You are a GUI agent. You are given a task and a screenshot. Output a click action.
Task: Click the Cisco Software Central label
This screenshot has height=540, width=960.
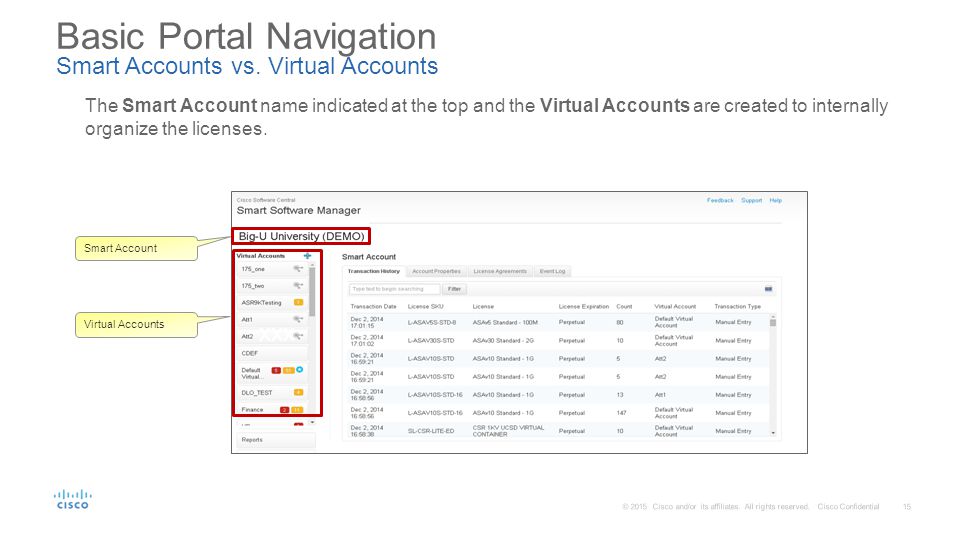tap(266, 200)
